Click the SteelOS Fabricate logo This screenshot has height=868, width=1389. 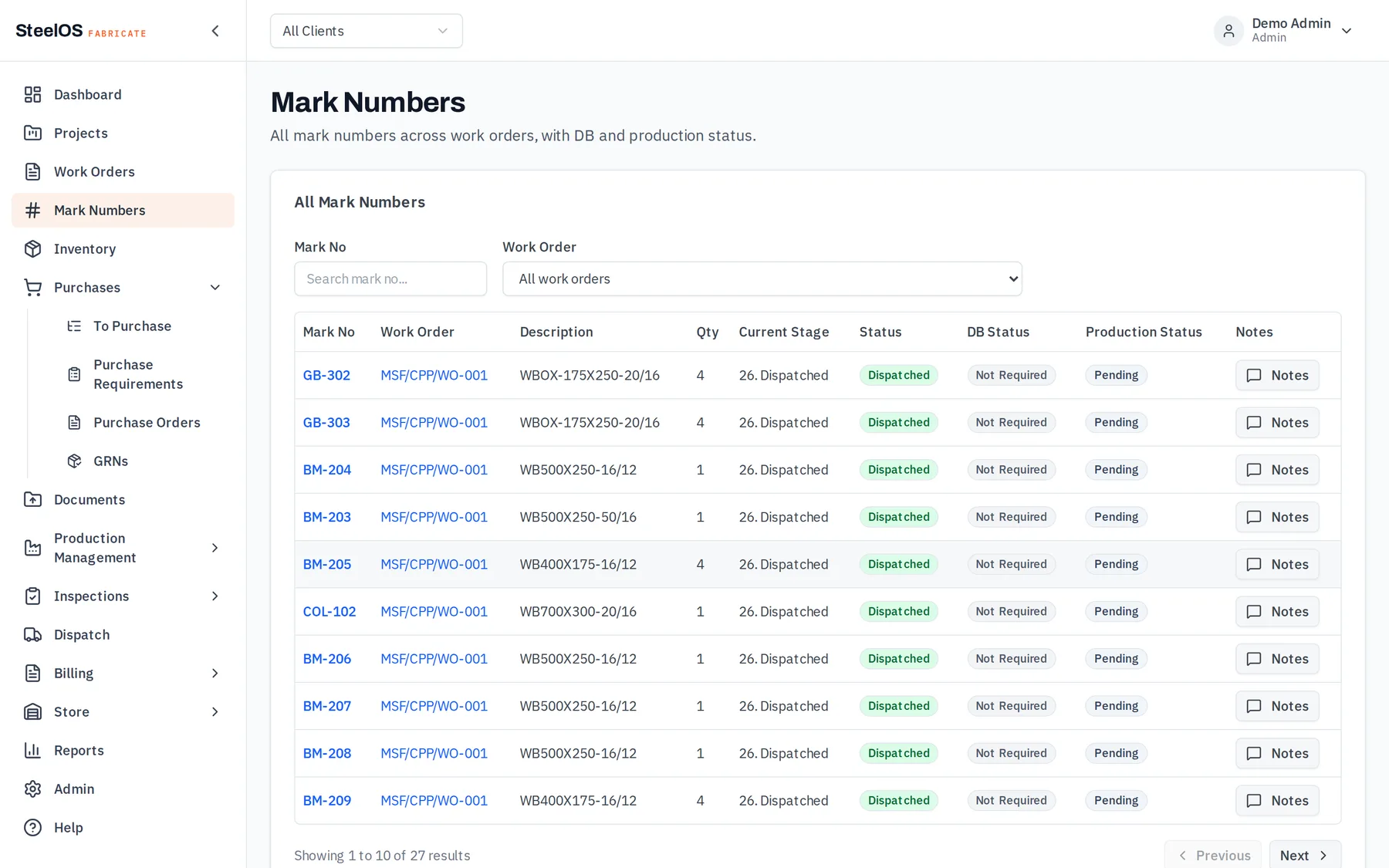(81, 31)
